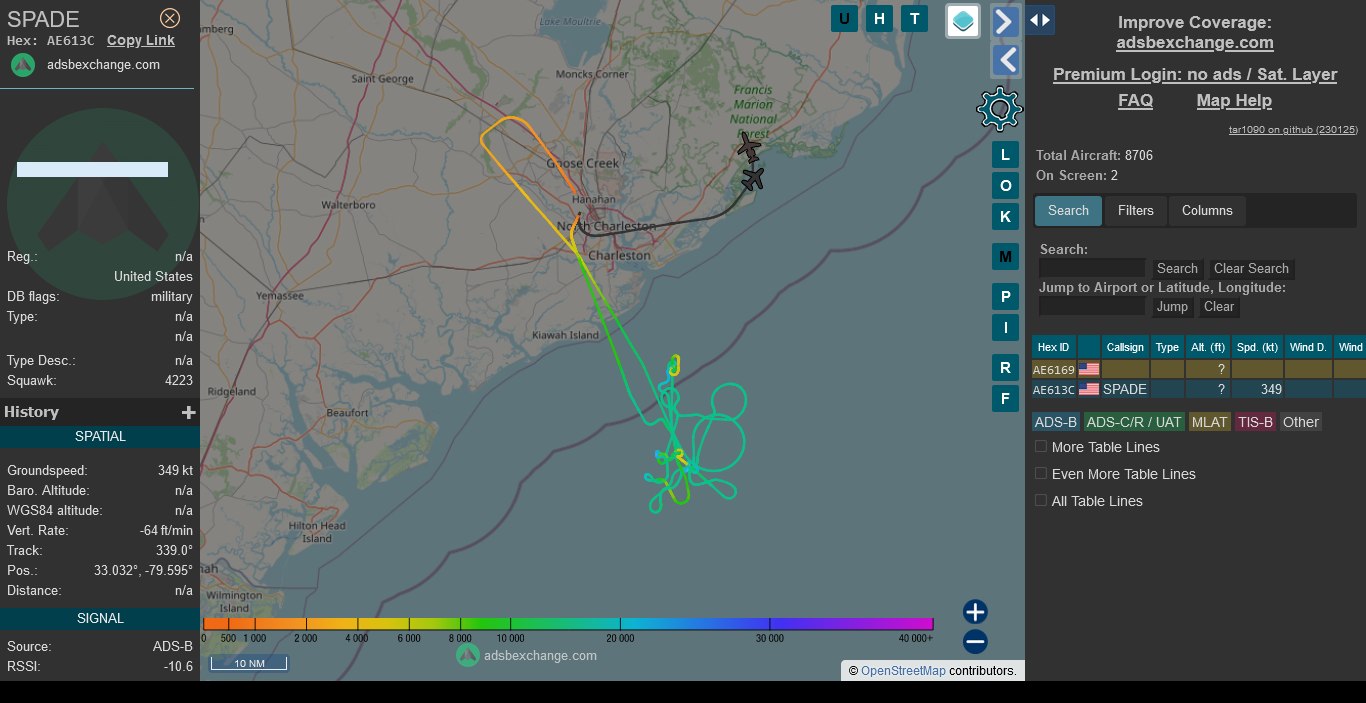
Task: Toggle the L map button
Action: click(1005, 154)
